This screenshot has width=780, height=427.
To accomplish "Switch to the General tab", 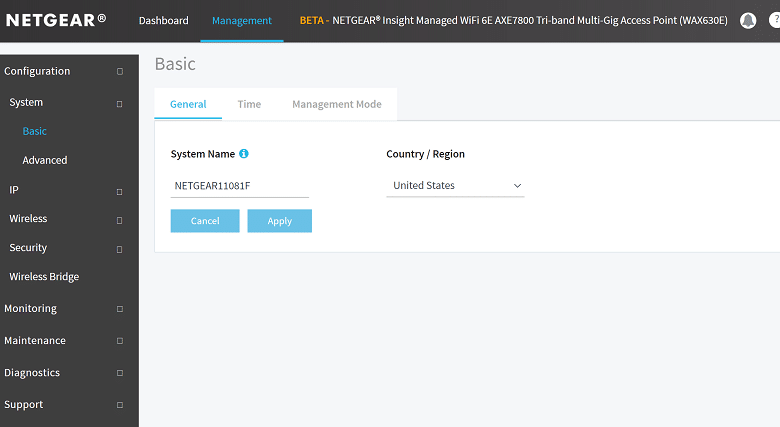I will pyautogui.click(x=188, y=104).
